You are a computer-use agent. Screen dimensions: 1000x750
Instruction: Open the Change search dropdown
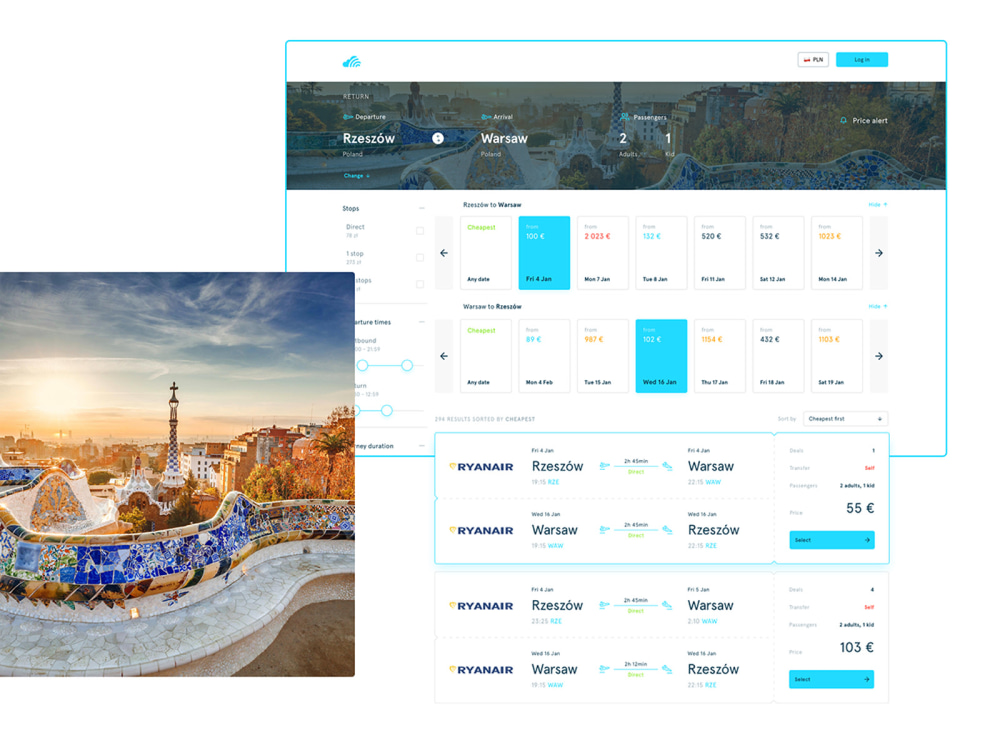coord(357,175)
